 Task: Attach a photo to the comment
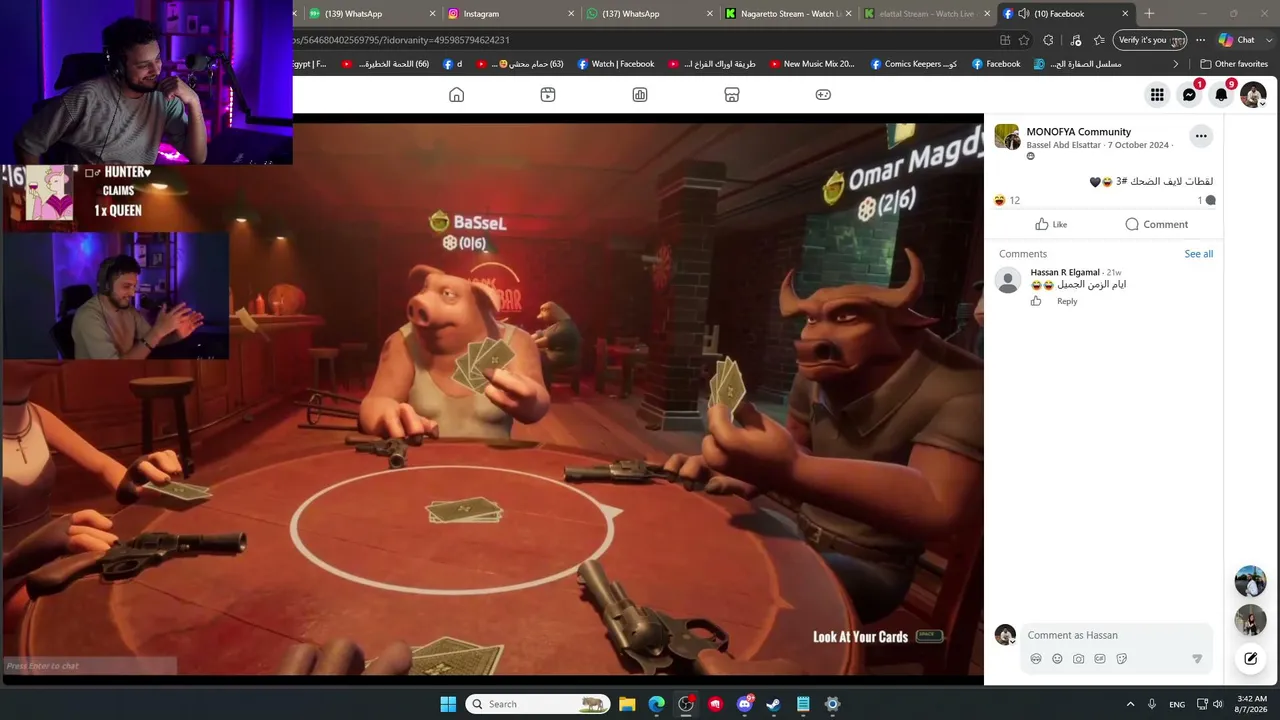tap(1078, 659)
